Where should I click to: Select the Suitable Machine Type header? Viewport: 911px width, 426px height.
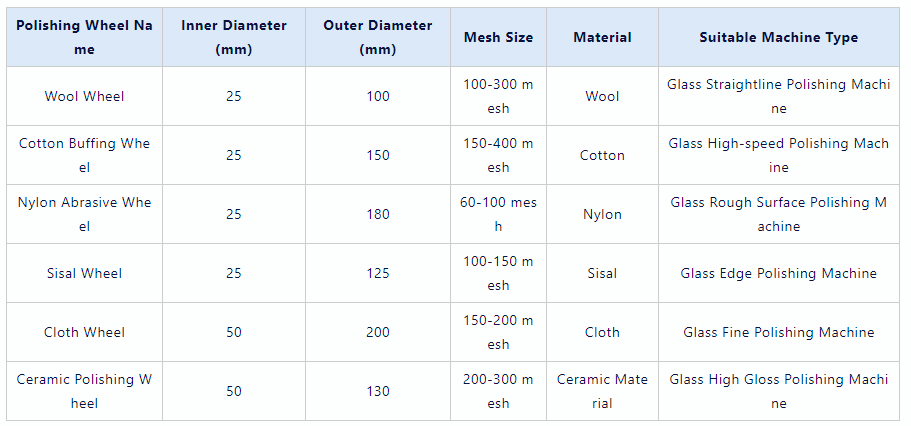click(x=778, y=38)
